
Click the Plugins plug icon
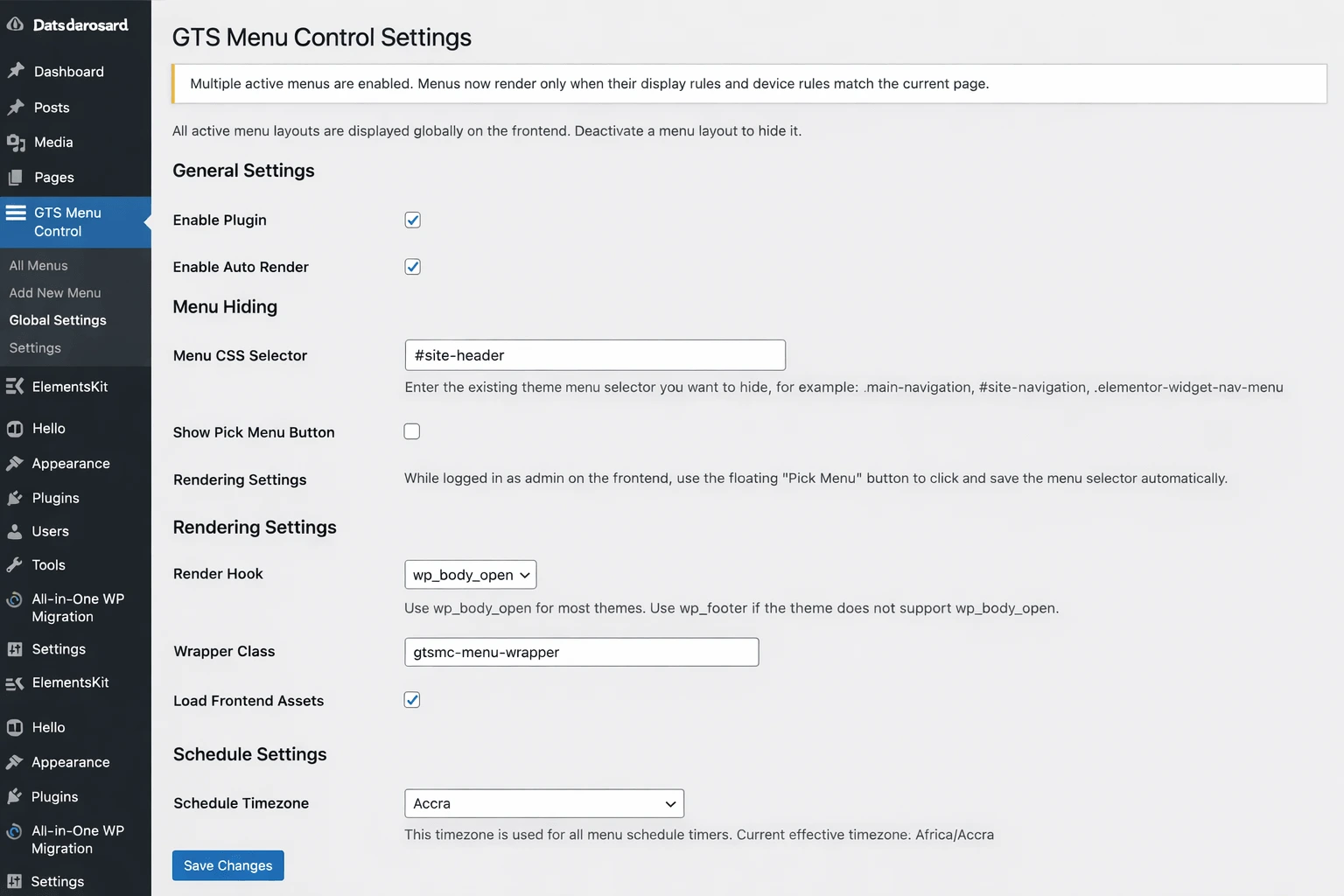pos(14,497)
